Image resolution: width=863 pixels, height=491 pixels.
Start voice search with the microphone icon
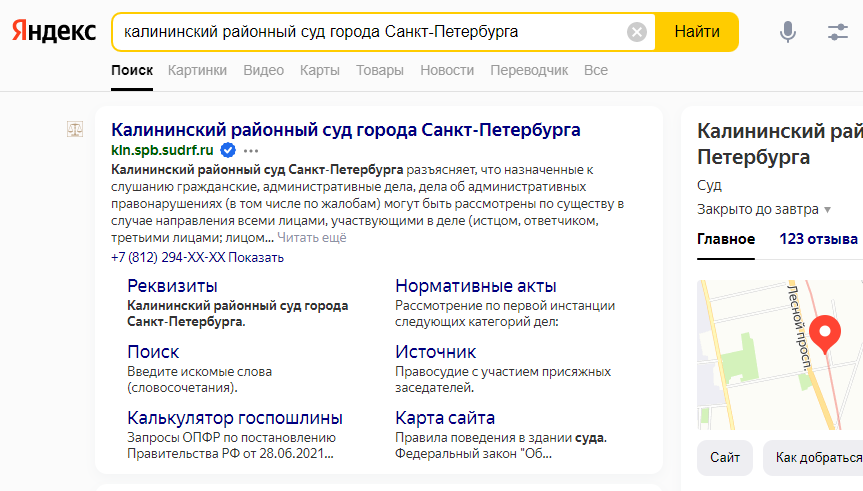pos(788,32)
